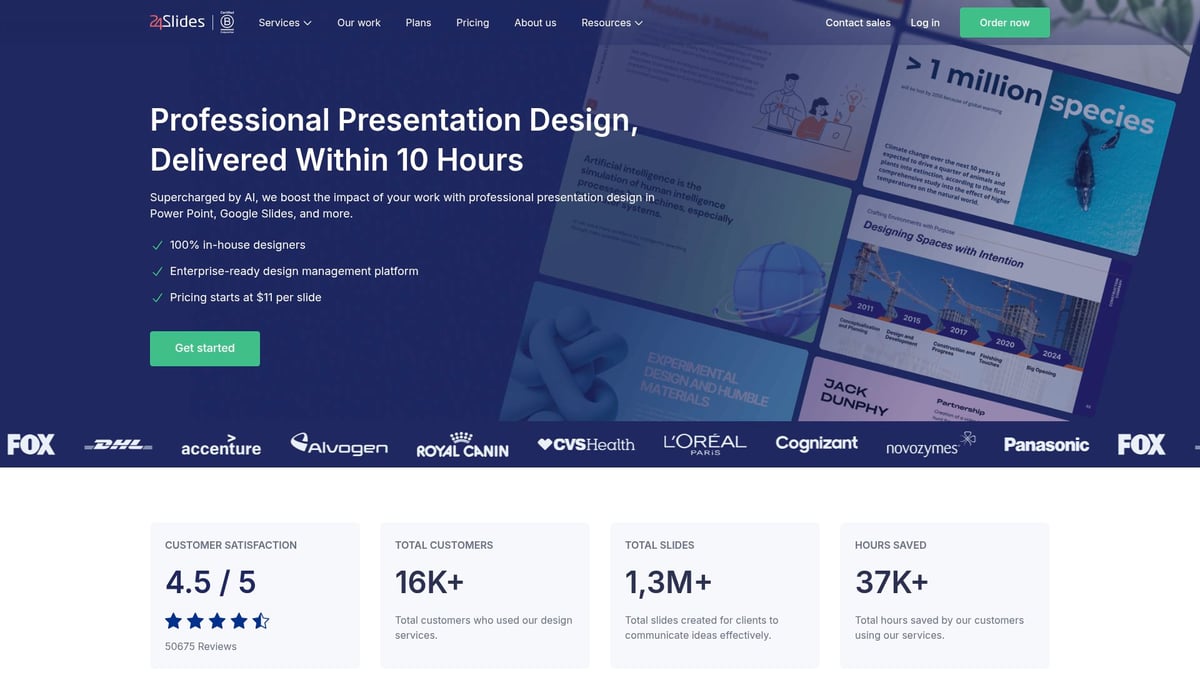
Task: Select About us in the navigation bar
Action: [x=535, y=22]
